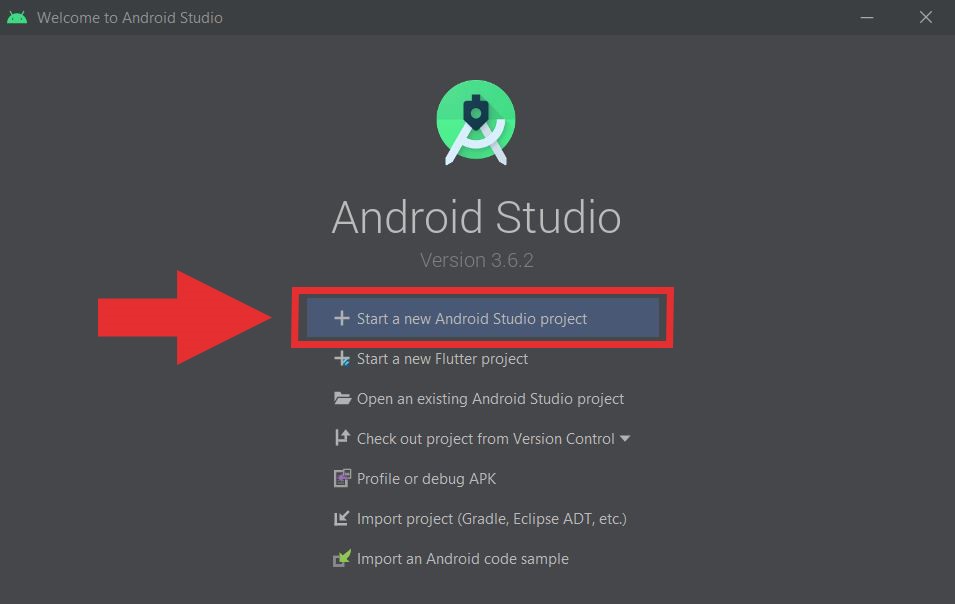Click the open folder icon

click(342, 399)
